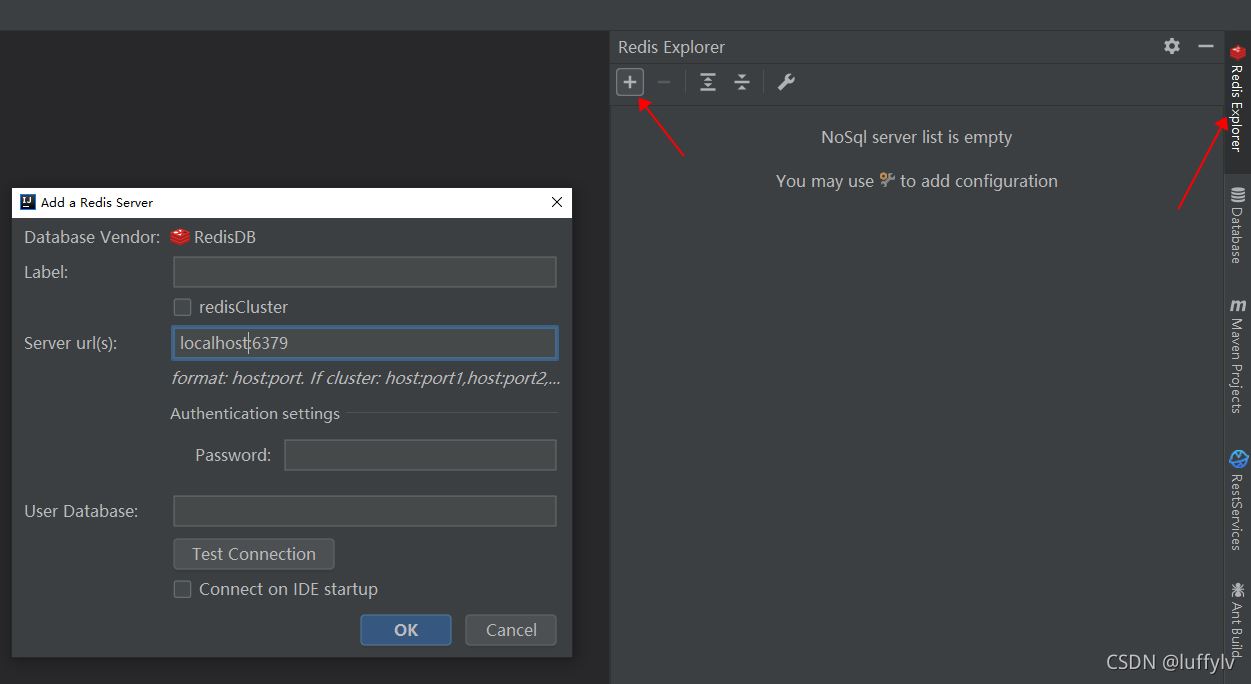This screenshot has width=1251, height=684.
Task: Open Redis Explorer gear settings
Action: pos(1172,46)
